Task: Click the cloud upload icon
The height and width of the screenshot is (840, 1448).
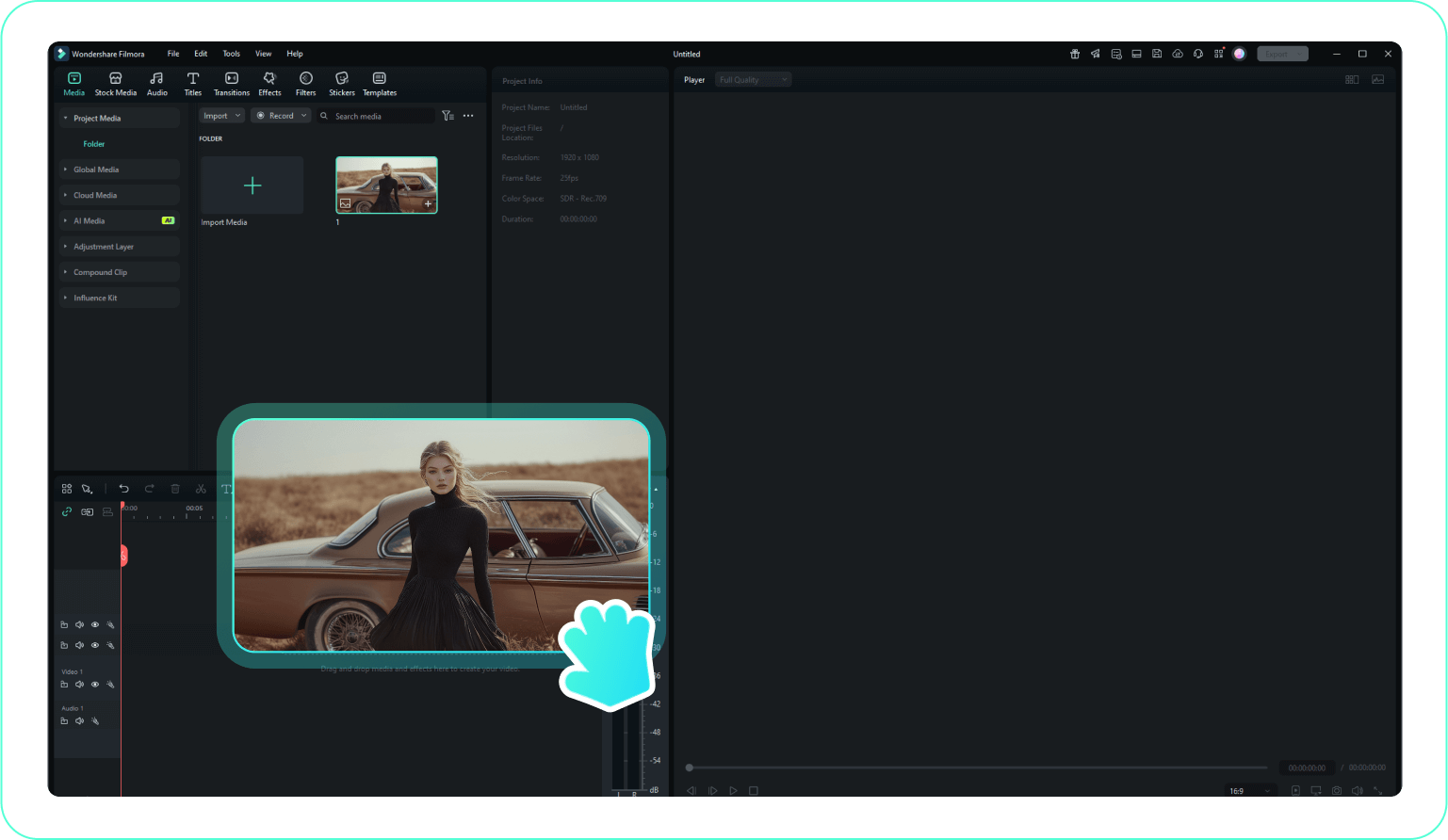Action: (x=1178, y=54)
